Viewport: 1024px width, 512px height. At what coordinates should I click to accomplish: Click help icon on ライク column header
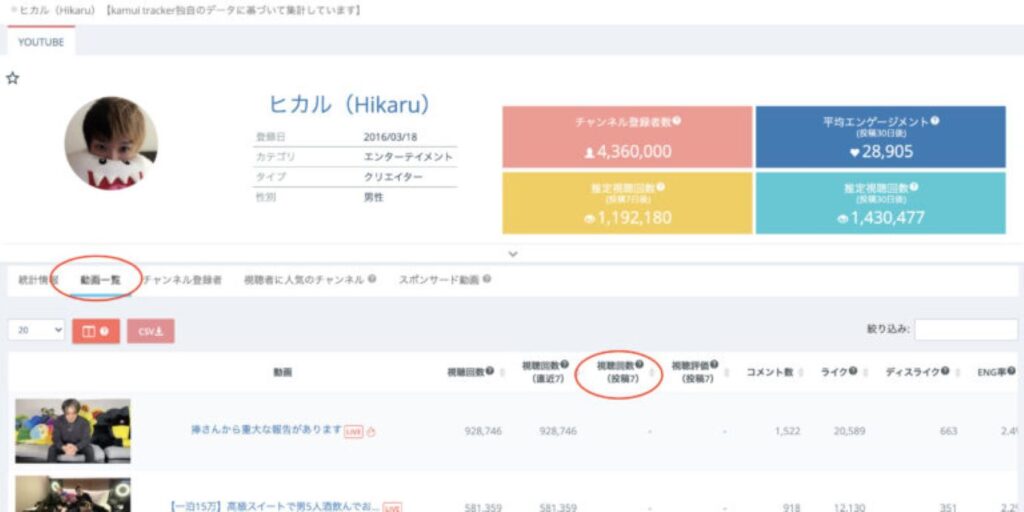[853, 371]
